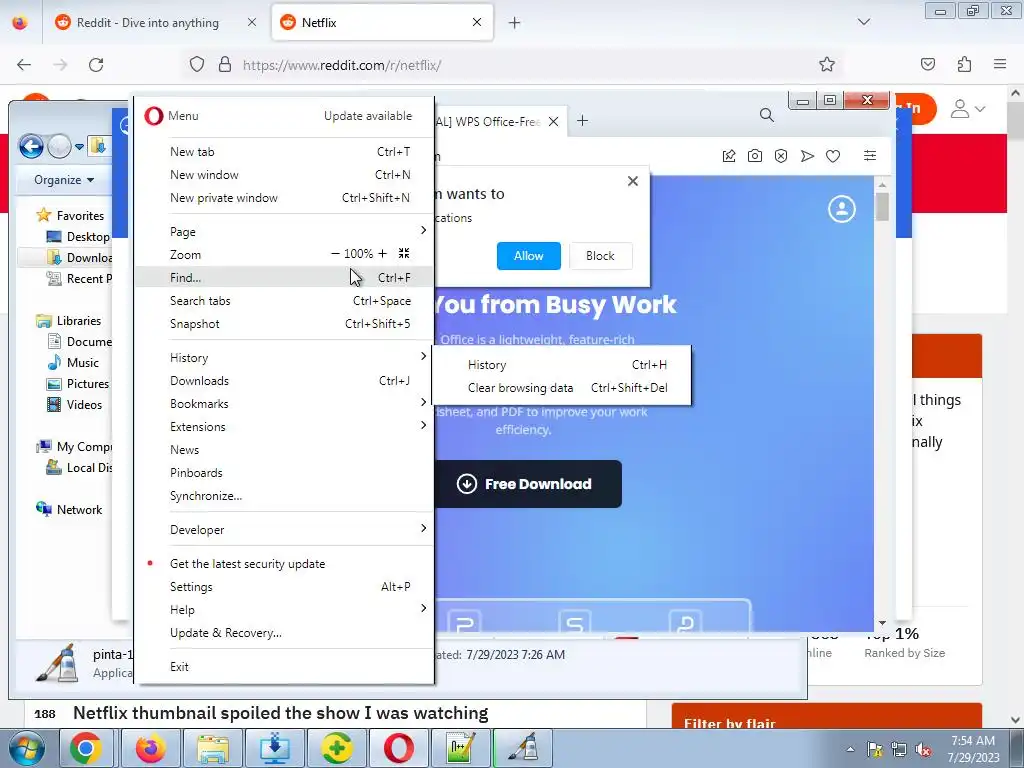Click Firefox's reload button
This screenshot has width=1024, height=768.
click(96, 65)
